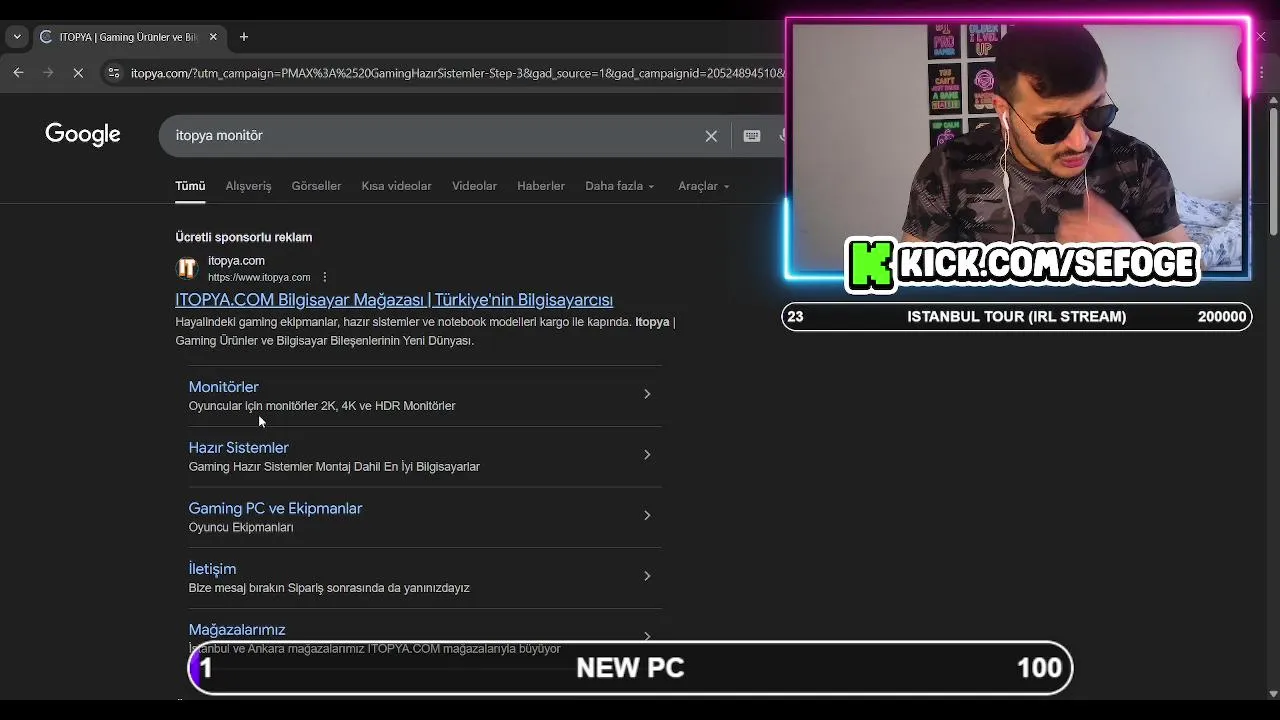Screen dimensions: 1280x720
Task: Switch to the Alışveriş tab
Action: click(248, 186)
